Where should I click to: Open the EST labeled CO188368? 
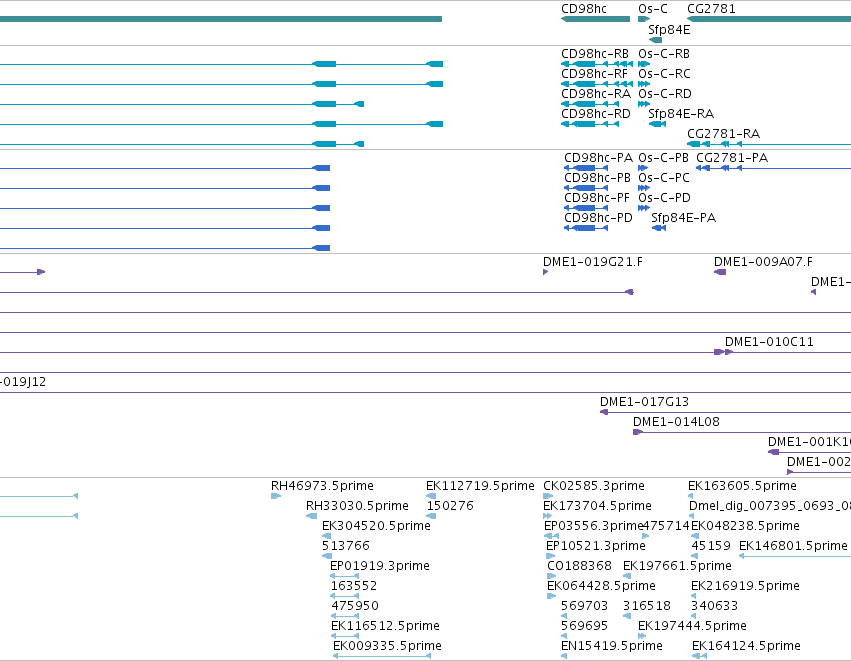tap(580, 566)
